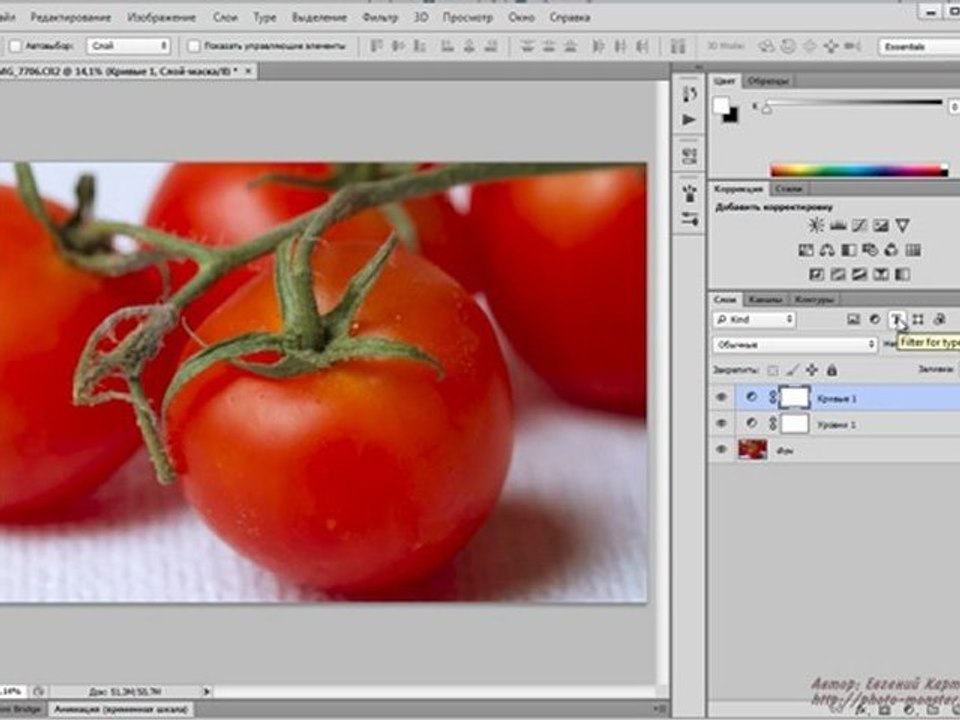Filter layers for shape layers
This screenshot has height=720, width=960.
(918, 319)
